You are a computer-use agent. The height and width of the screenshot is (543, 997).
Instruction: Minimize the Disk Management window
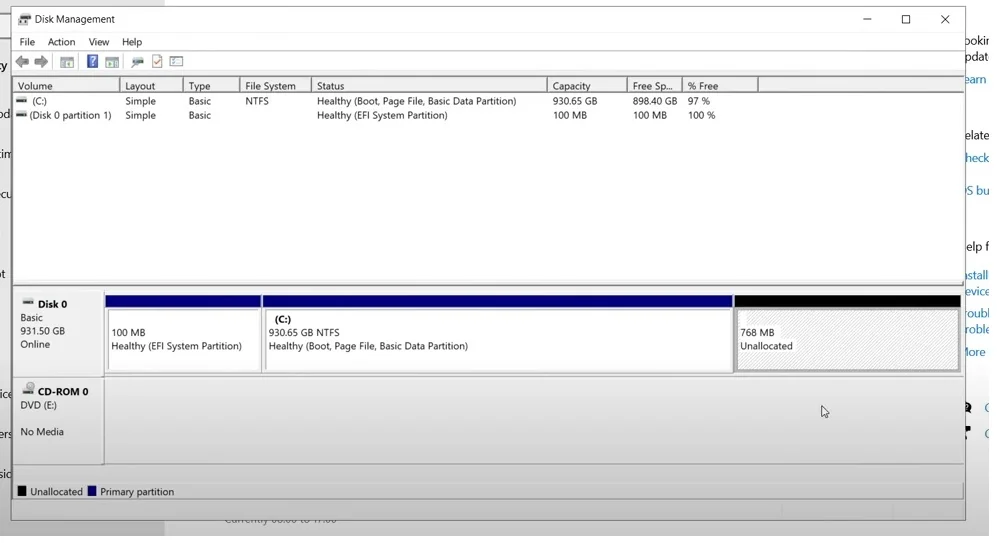[x=867, y=19]
